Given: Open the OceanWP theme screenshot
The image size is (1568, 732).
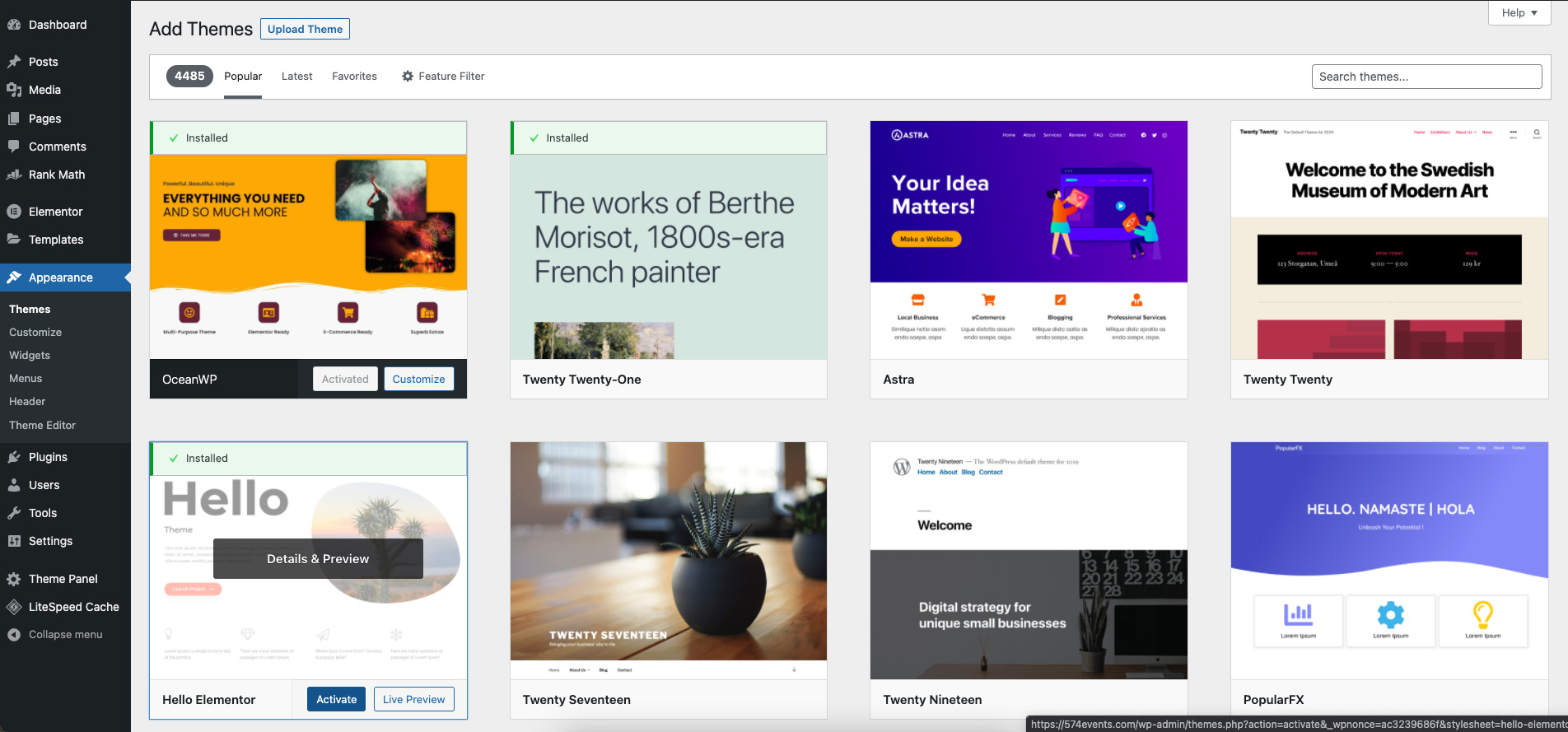Looking at the screenshot, I should click(308, 256).
